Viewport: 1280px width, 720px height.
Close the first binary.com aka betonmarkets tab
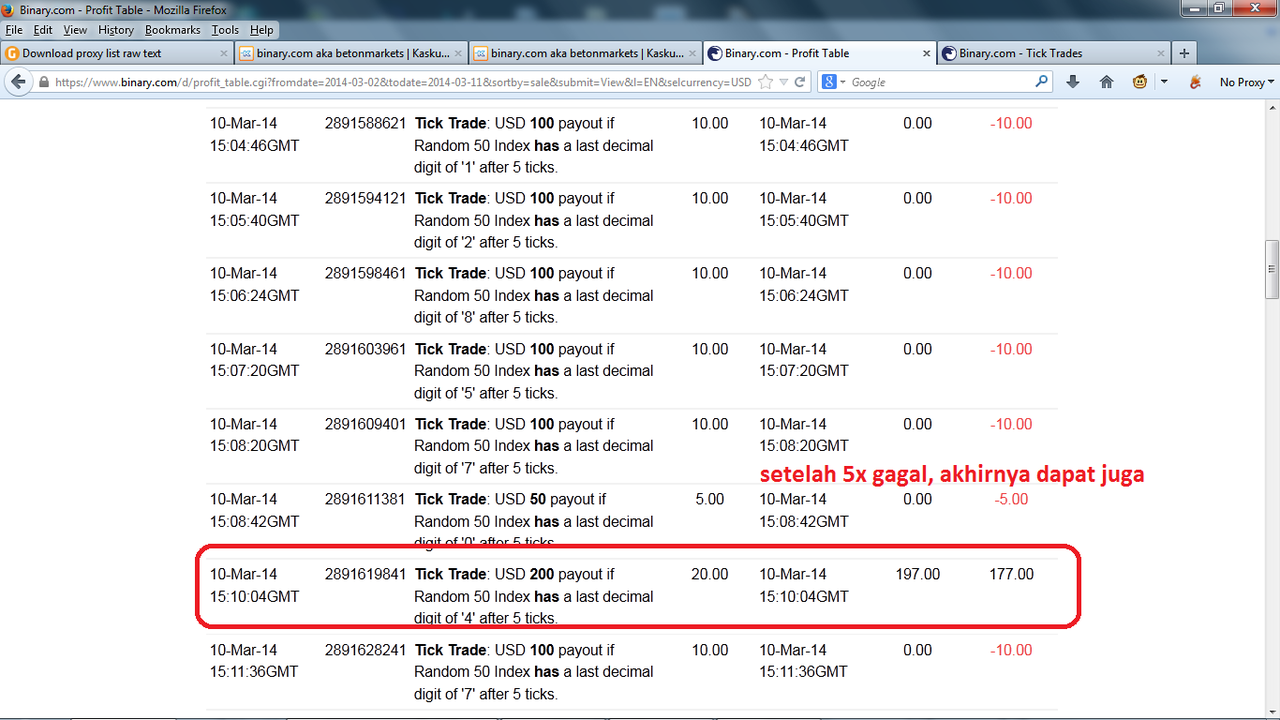457,53
